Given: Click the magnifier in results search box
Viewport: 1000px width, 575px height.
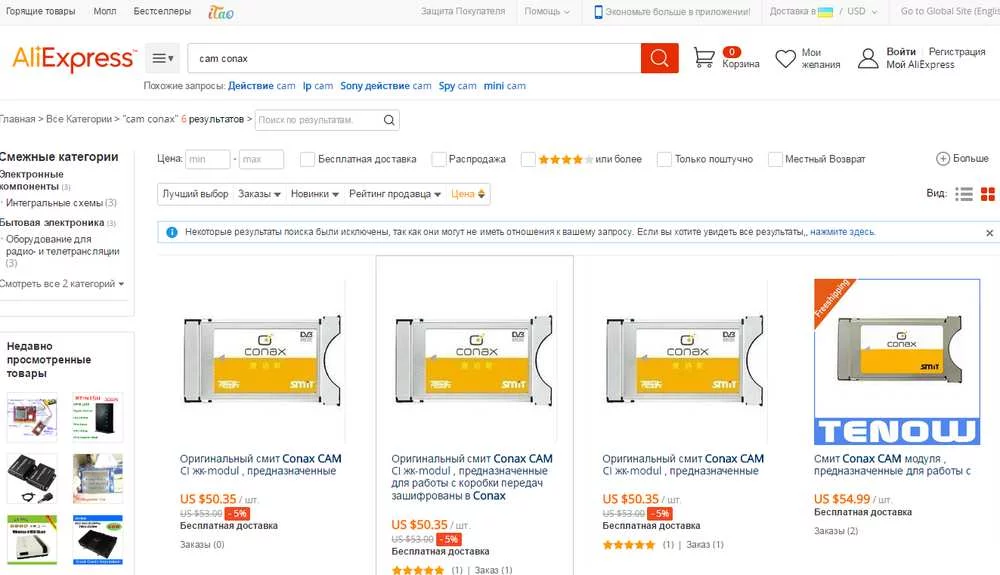Looking at the screenshot, I should click(x=389, y=120).
